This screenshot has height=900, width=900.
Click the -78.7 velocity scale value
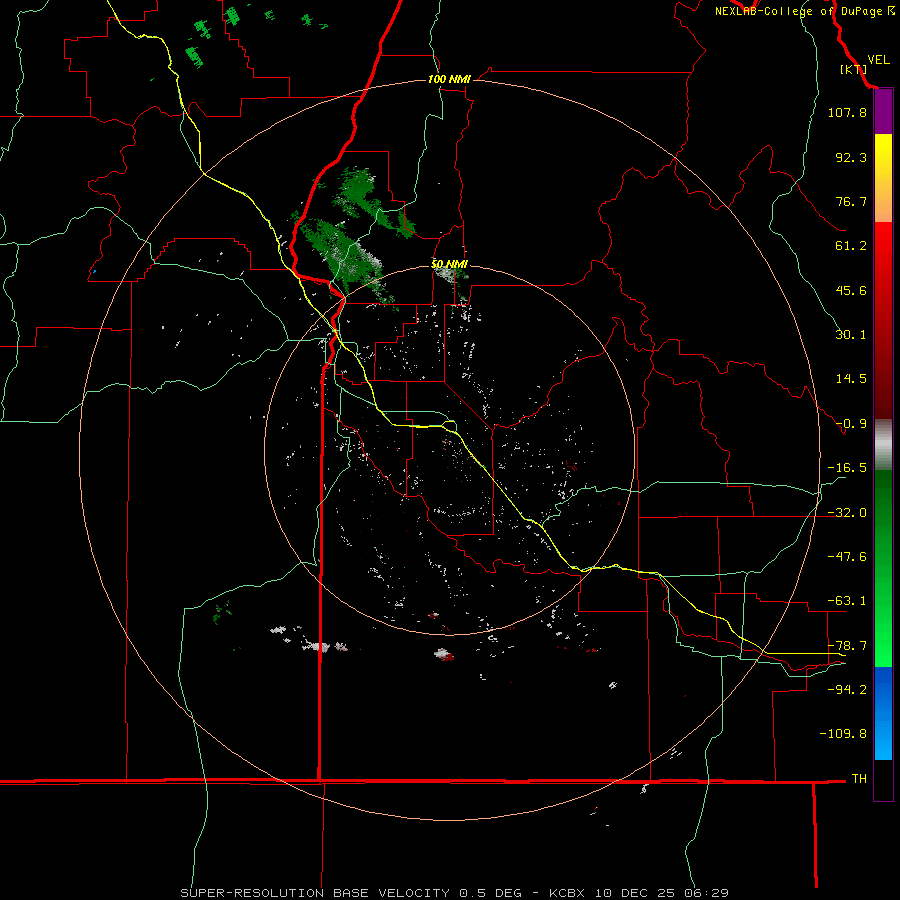pyautogui.click(x=847, y=646)
